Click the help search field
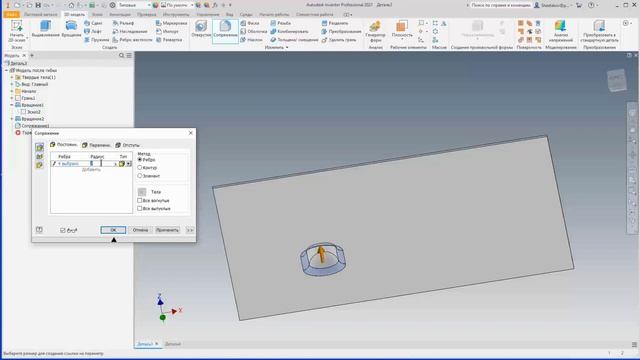Image resolution: width=640 pixels, height=360 pixels. click(501, 5)
